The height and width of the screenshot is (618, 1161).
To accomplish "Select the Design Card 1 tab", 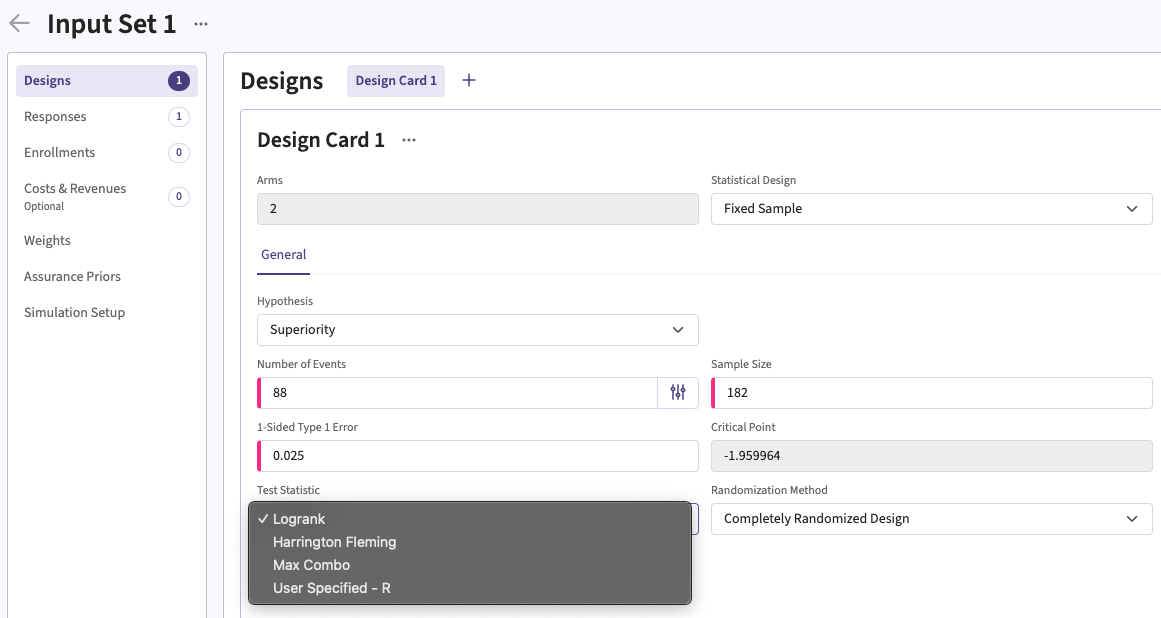I will tap(396, 81).
